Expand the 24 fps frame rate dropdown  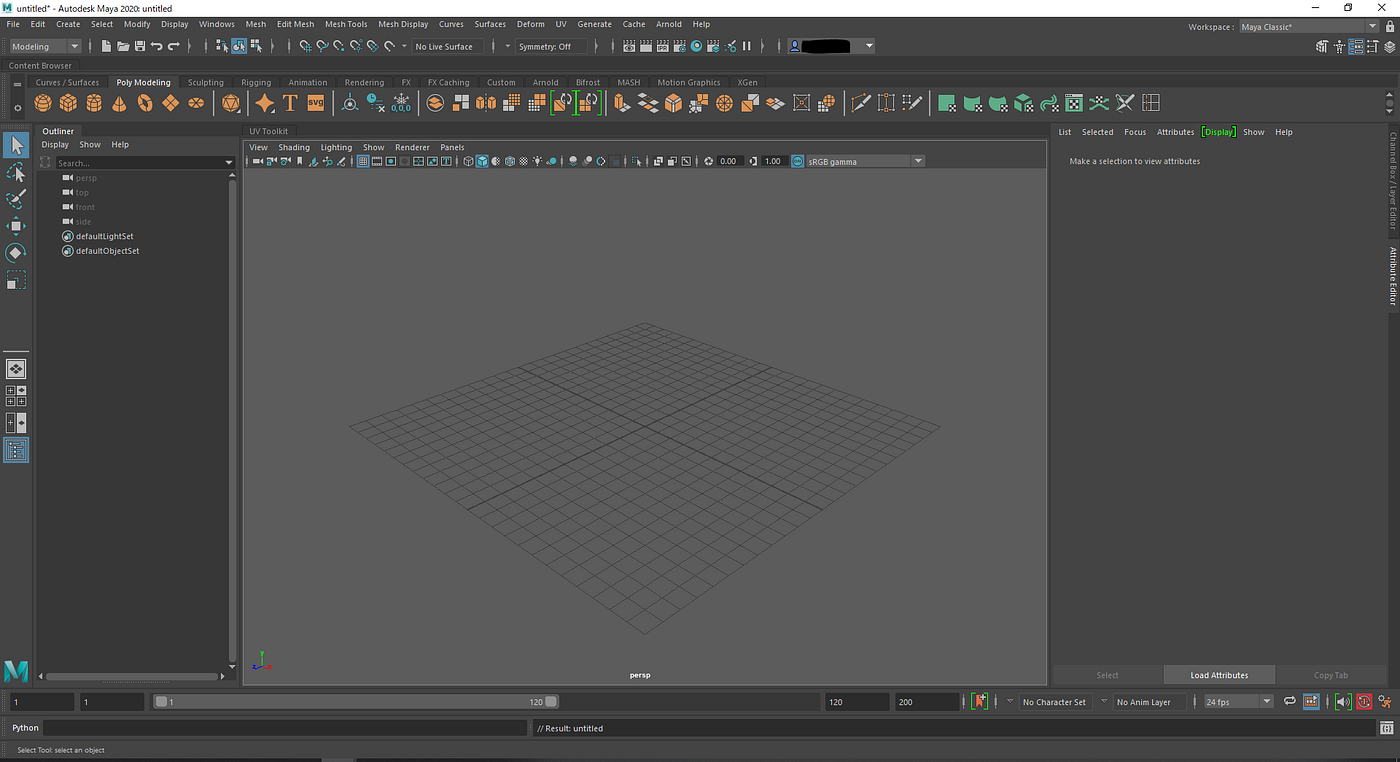[x=1266, y=702]
